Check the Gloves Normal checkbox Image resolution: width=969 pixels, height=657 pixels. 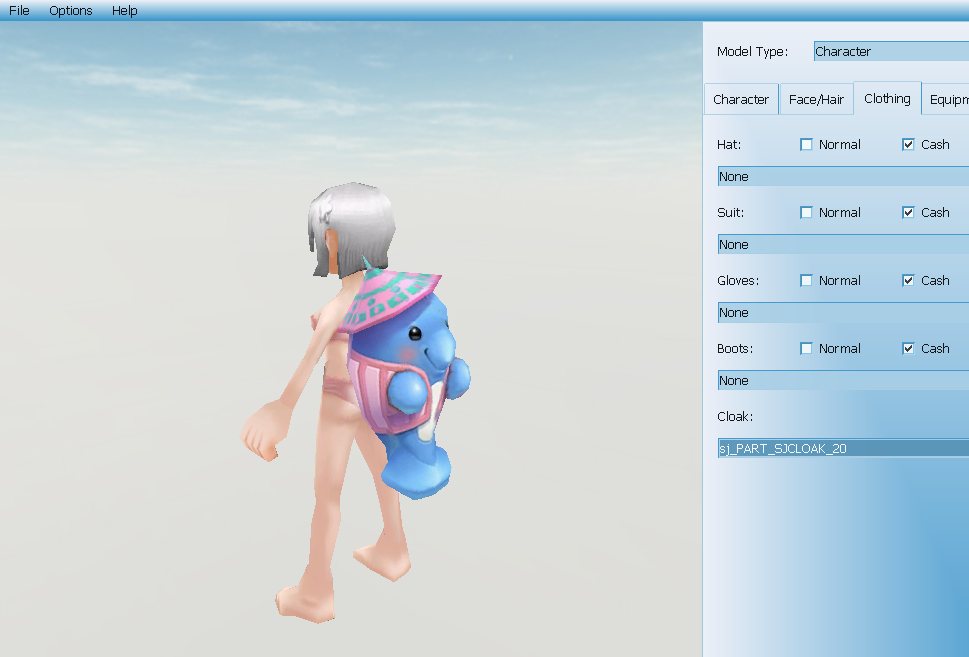[x=807, y=281]
